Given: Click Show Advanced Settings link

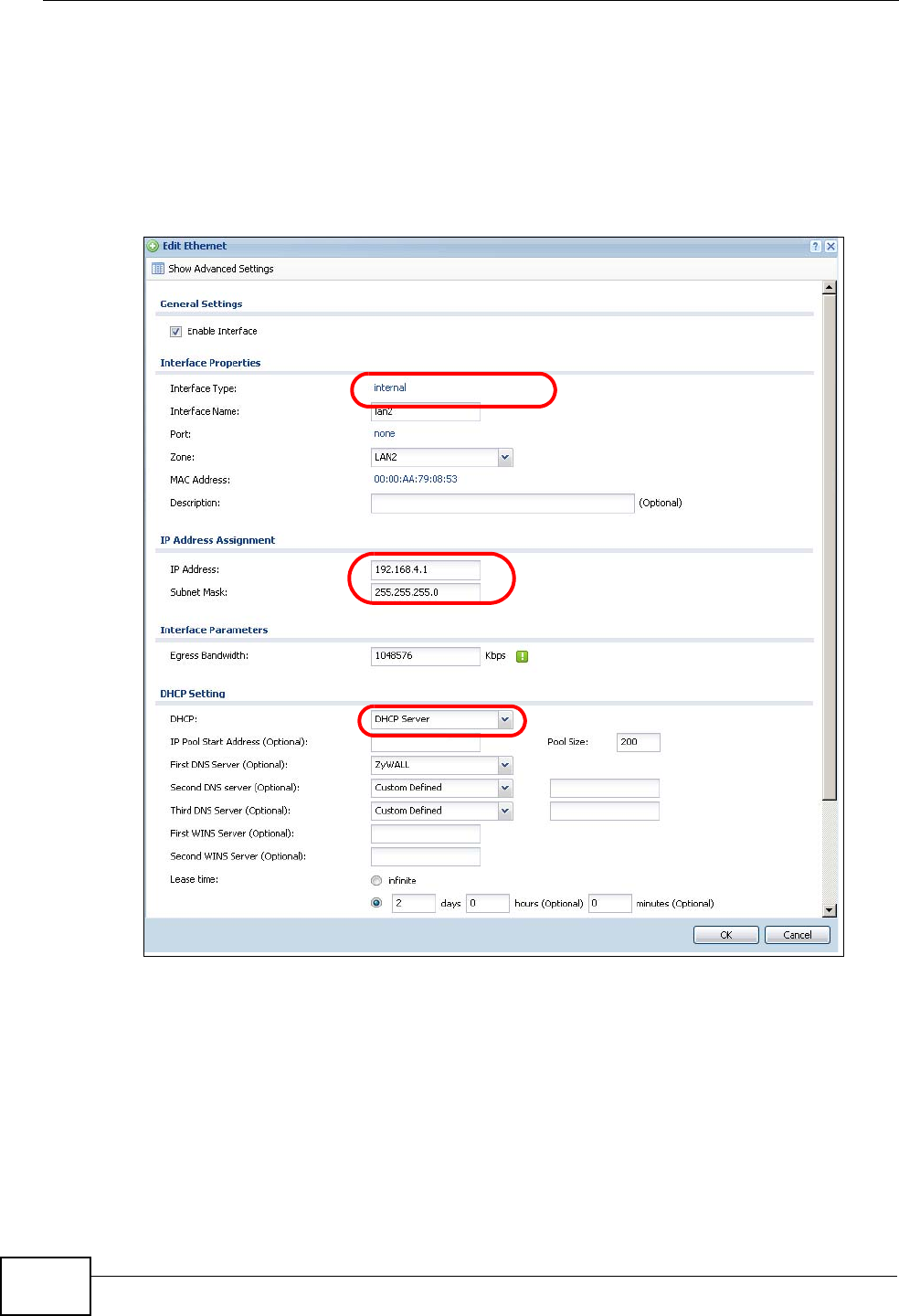Looking at the screenshot, I should click(221, 269).
